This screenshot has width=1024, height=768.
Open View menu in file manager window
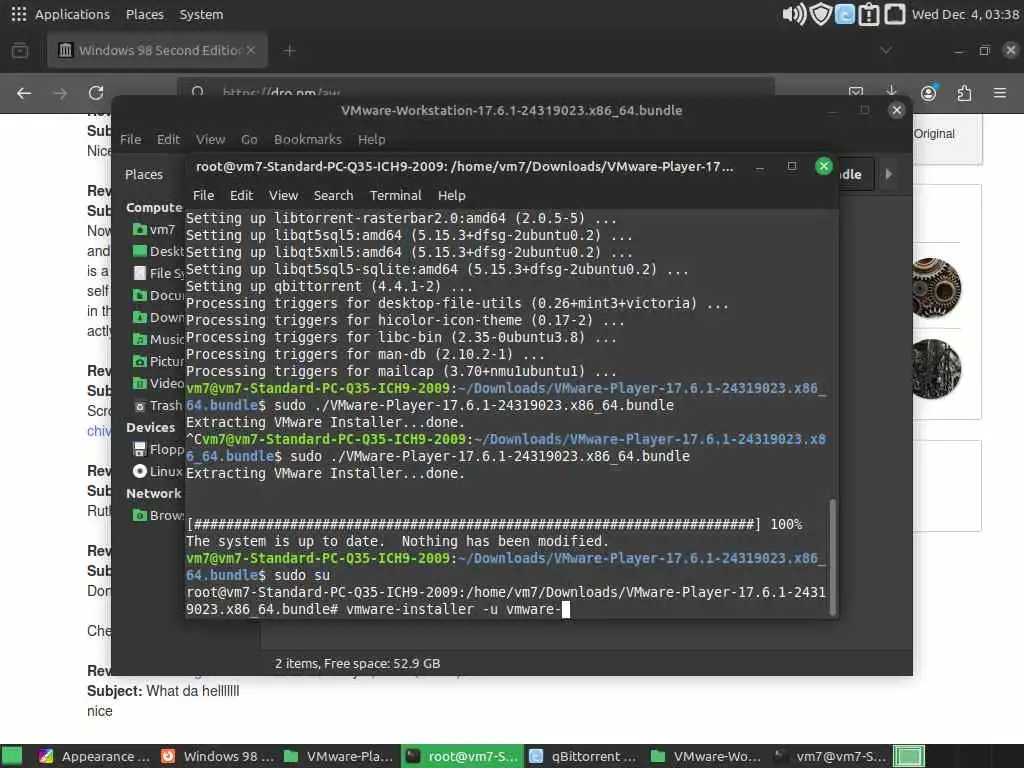(x=210, y=139)
